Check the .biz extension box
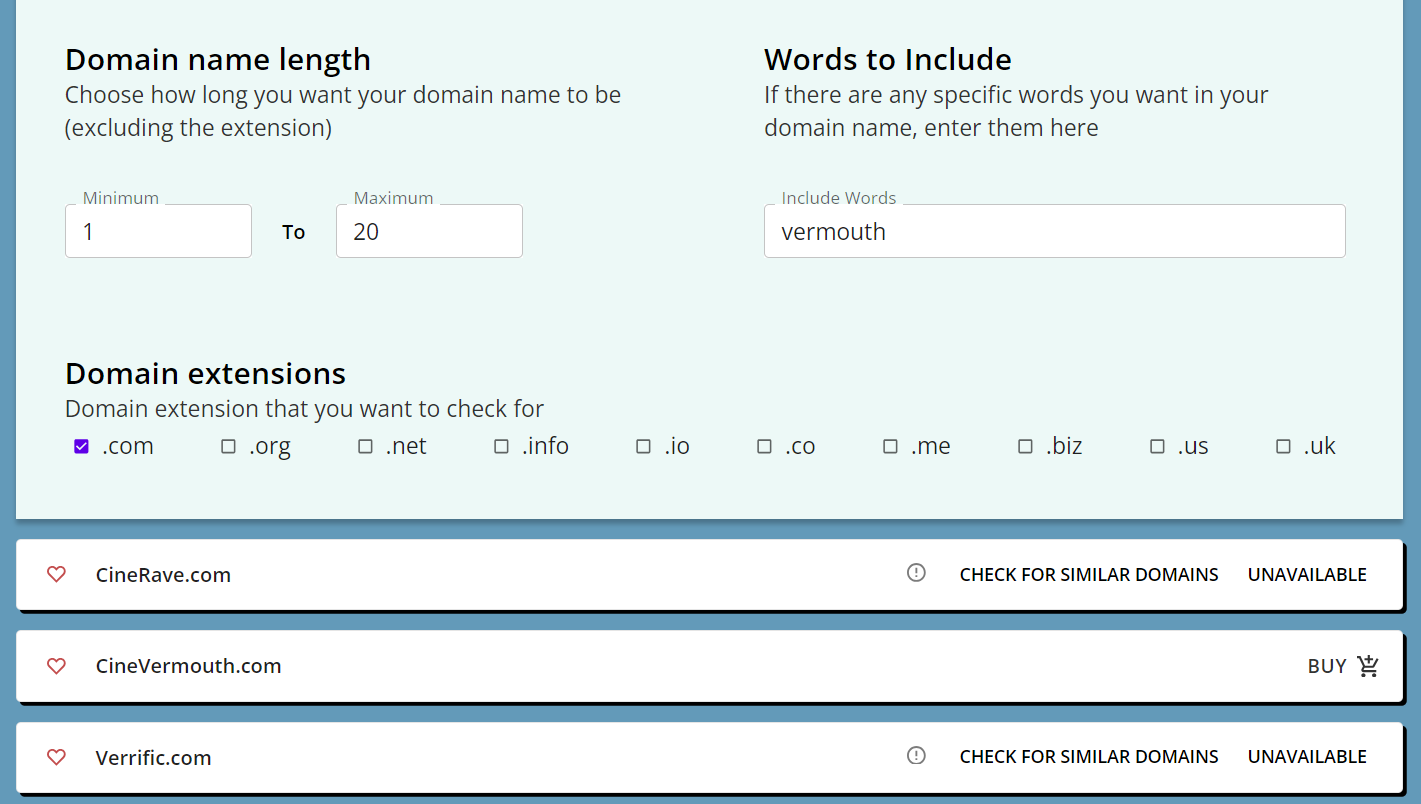 1025,447
